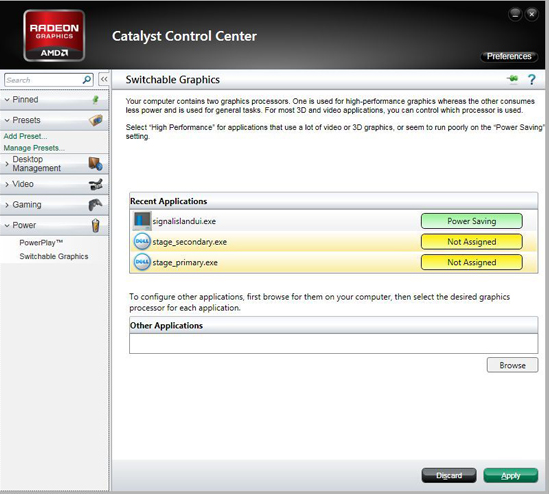
Task: Select the signalislandui.exe file name
Action: click(x=184, y=221)
